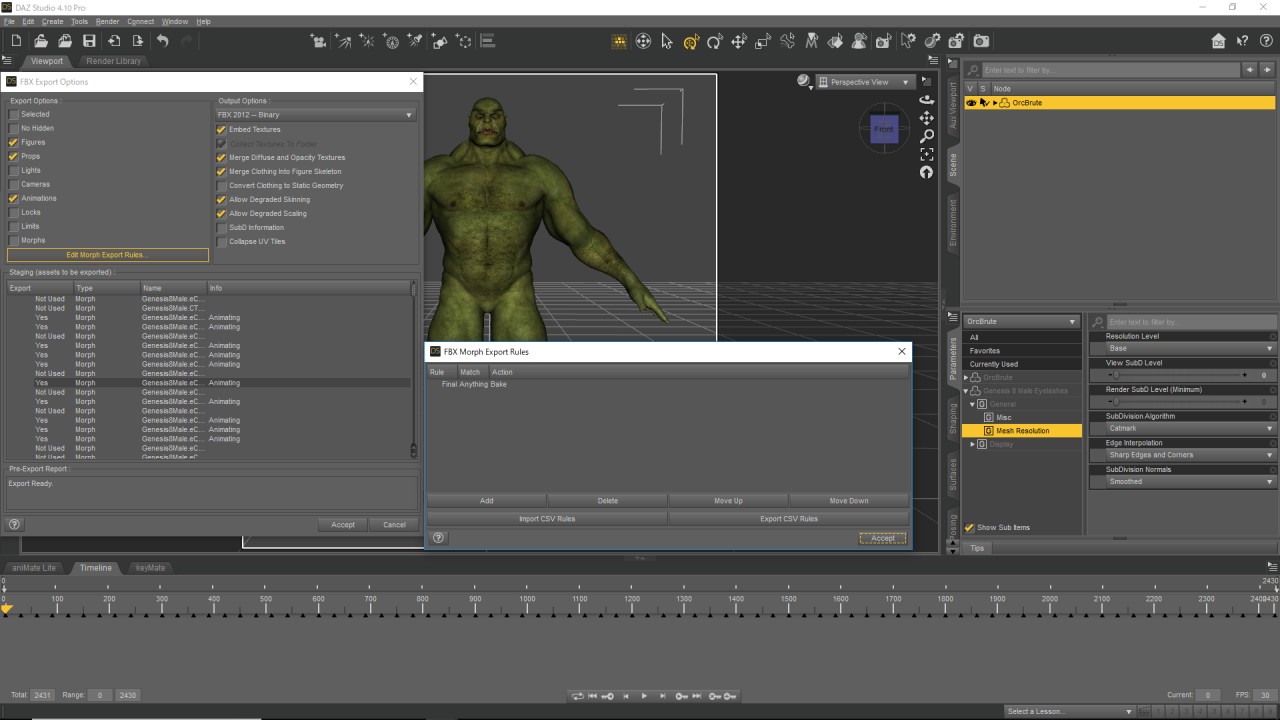Click the Reset View viewport control
The height and width of the screenshot is (720, 1280).
(x=927, y=172)
